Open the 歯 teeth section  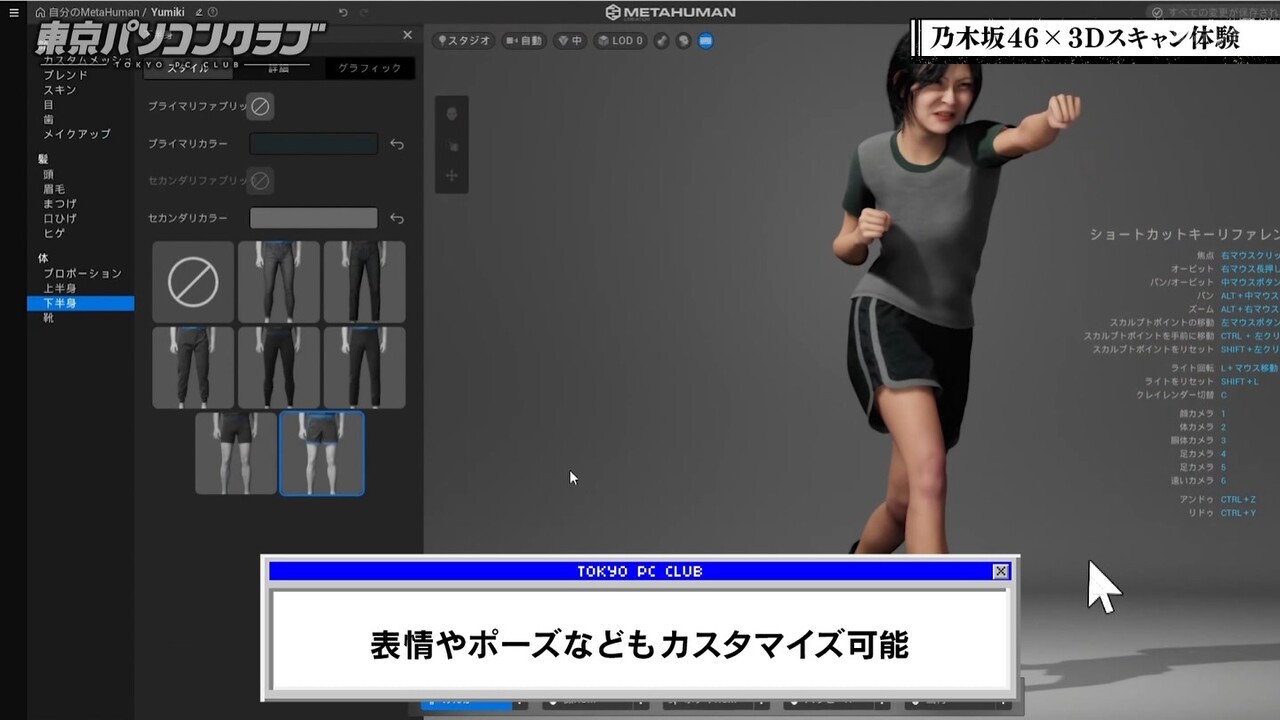tap(49, 119)
